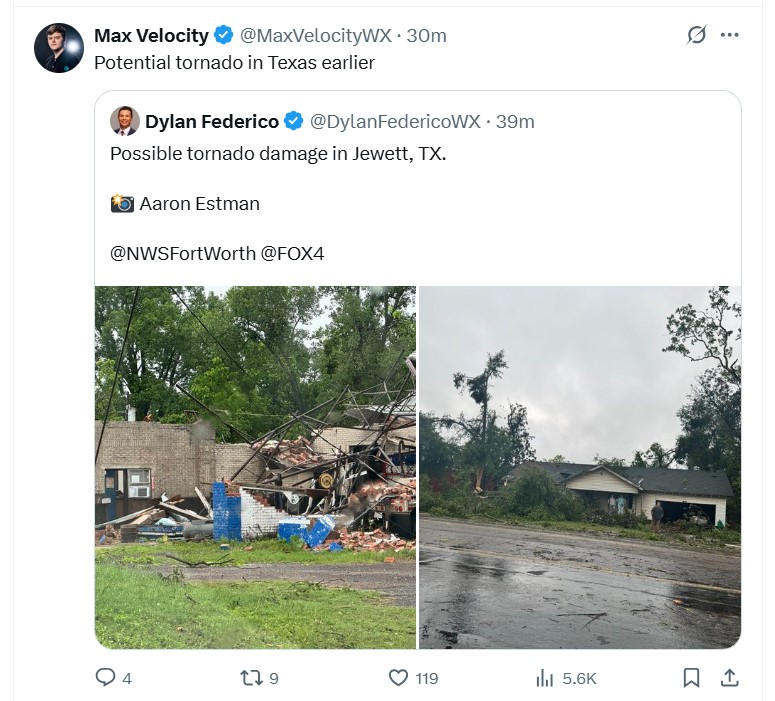Share the post via upload arrow icon
The width and height of the screenshot is (775, 701).
729,678
